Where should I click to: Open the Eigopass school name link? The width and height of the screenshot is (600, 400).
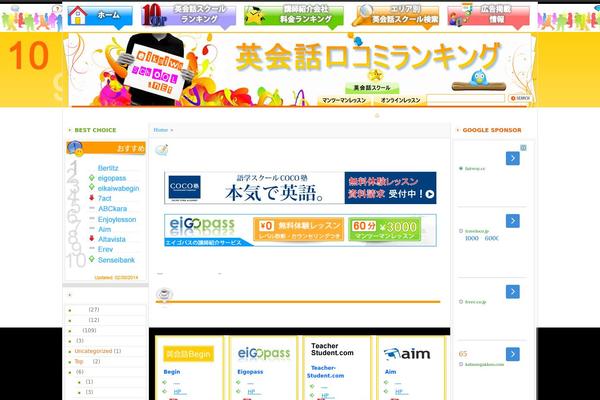[x=250, y=372]
